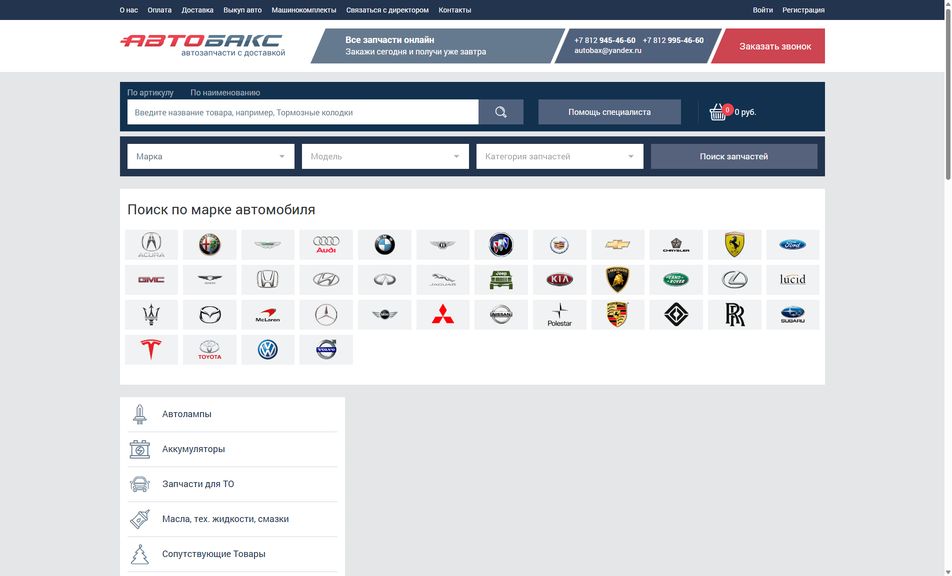Viewport: 952px width, 576px height.
Task: Click the Infiniti brand logo
Action: pyautogui.click(x=384, y=280)
